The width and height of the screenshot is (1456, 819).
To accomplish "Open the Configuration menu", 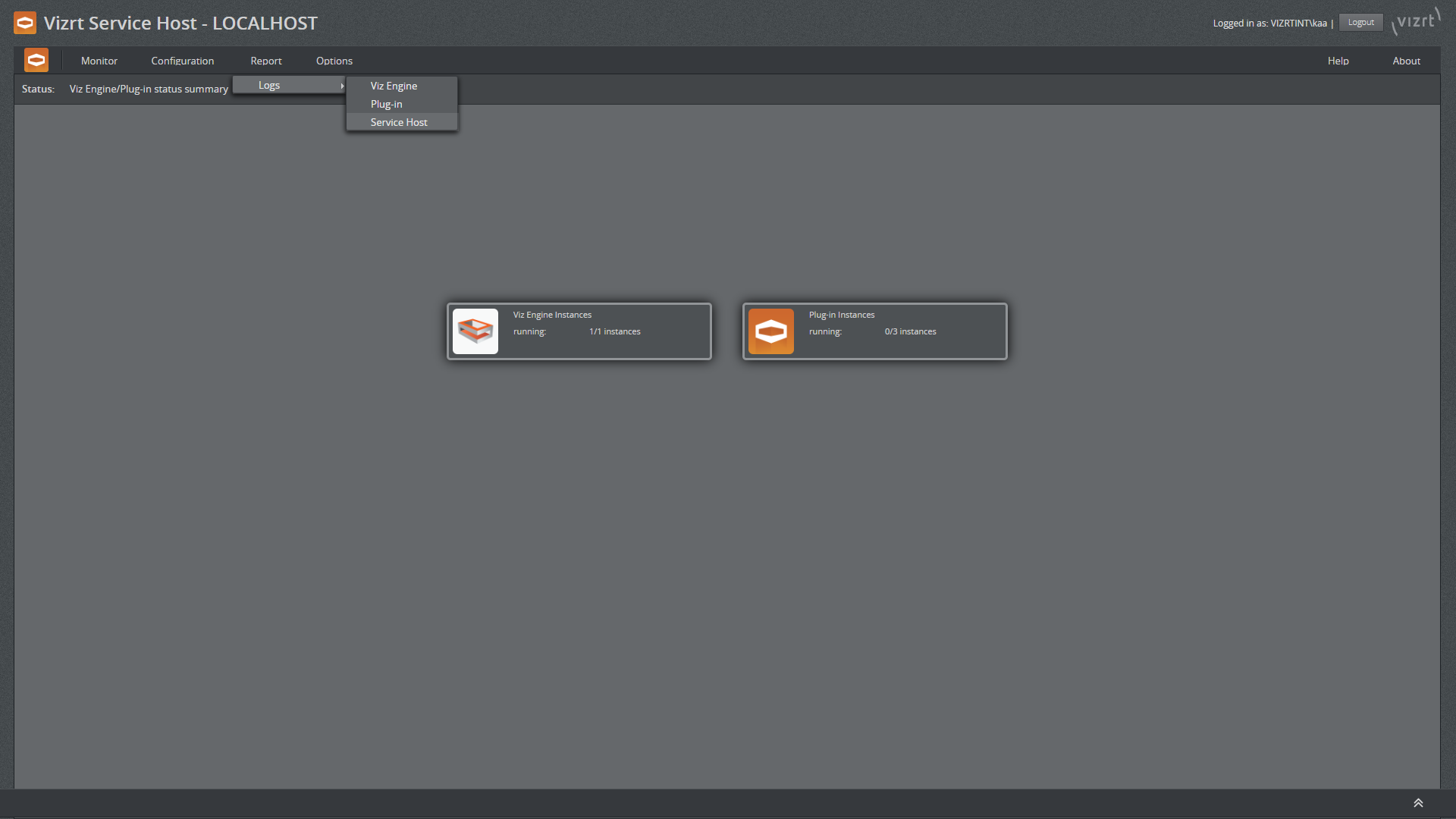I will (183, 61).
